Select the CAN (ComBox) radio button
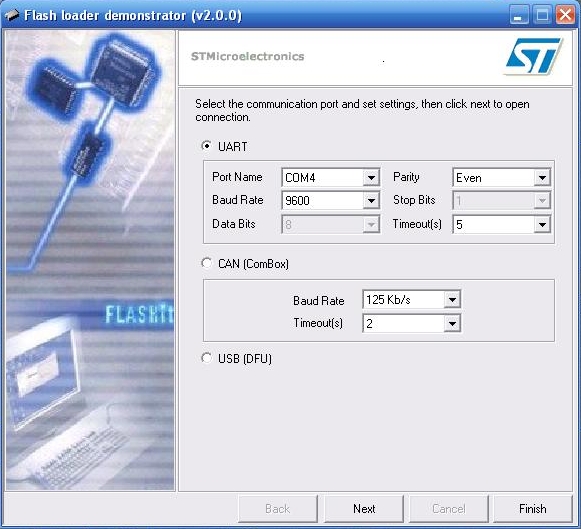 tap(206, 263)
